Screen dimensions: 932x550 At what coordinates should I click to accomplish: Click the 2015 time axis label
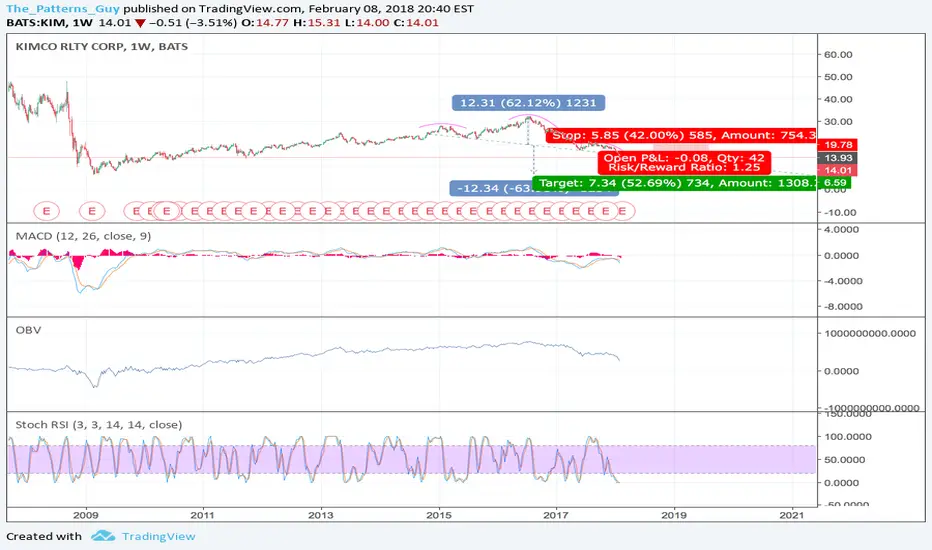coord(439,515)
